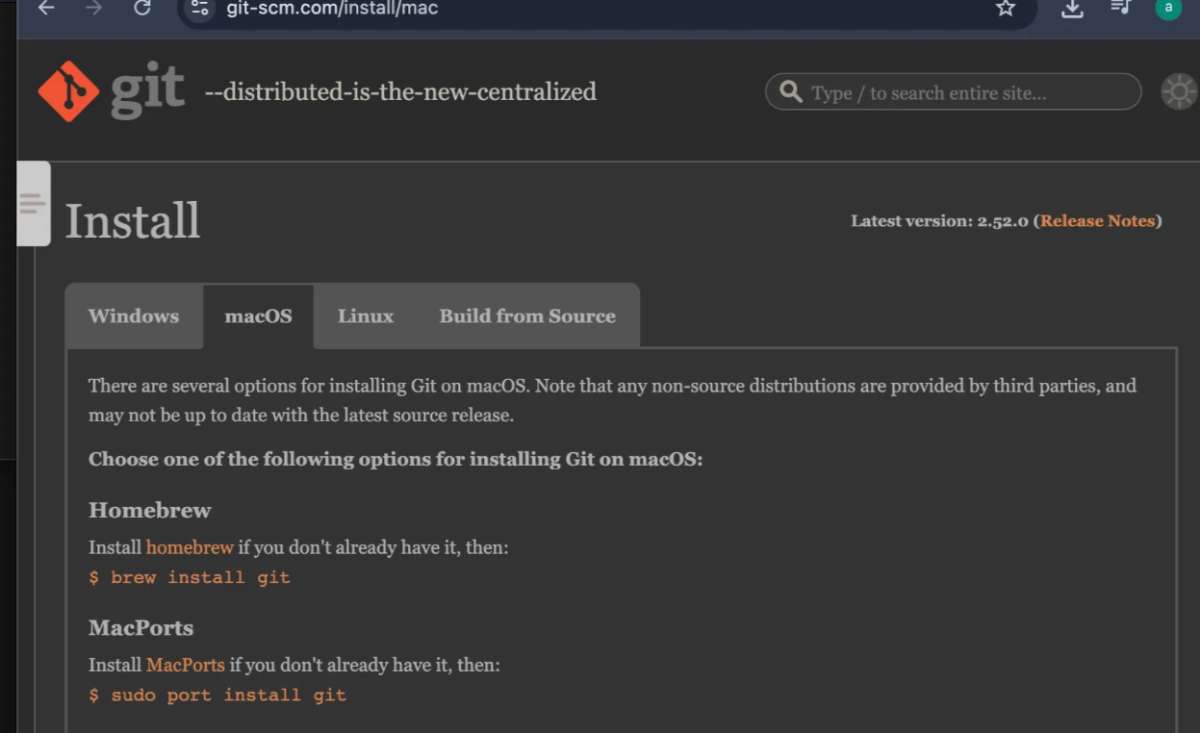This screenshot has height=733, width=1200.
Task: Click the browser forward arrow
Action: point(94,8)
